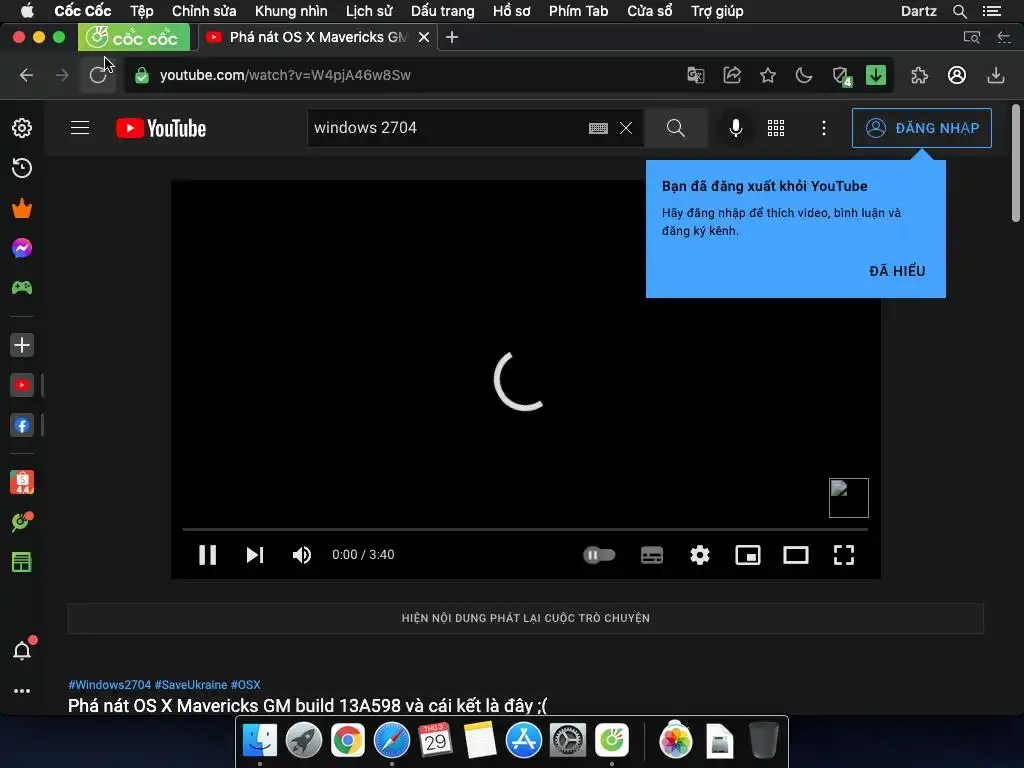Mute the video volume

[x=302, y=555]
